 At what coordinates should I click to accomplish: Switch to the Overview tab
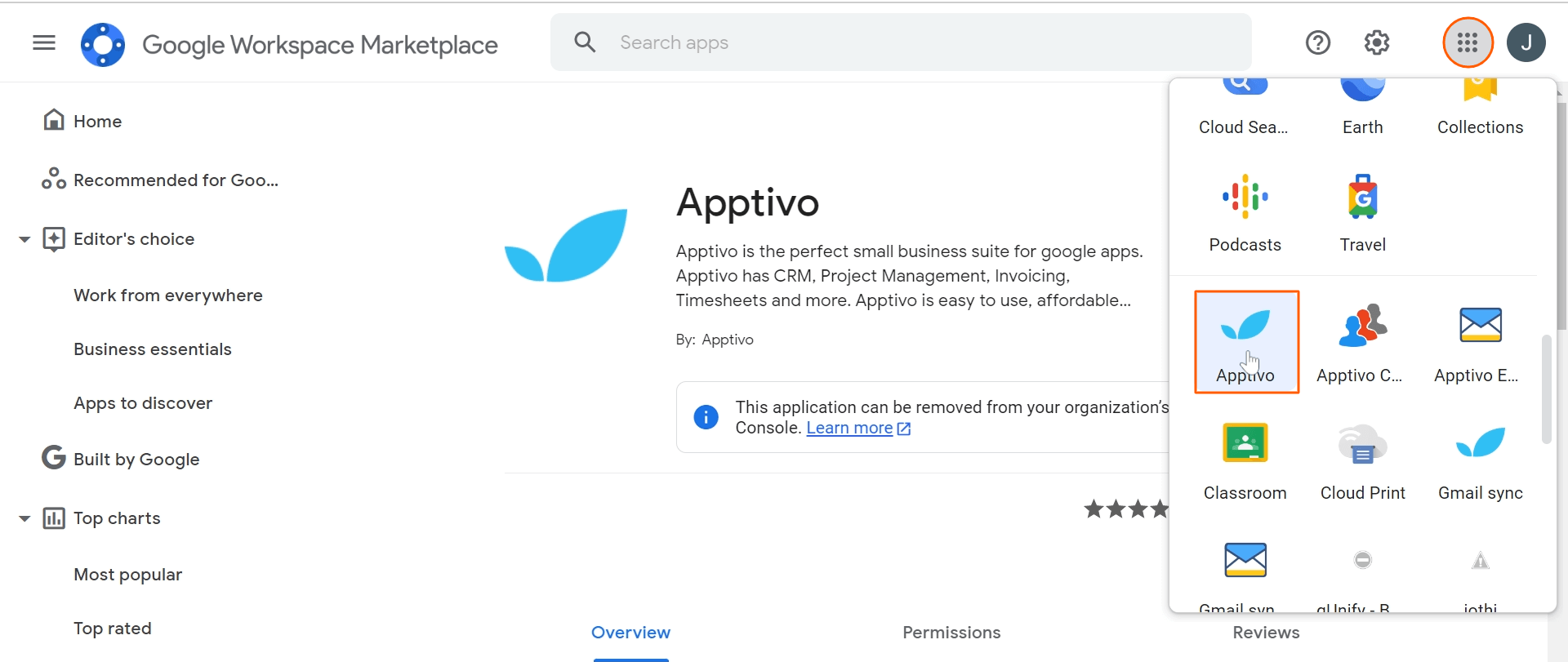point(630,633)
